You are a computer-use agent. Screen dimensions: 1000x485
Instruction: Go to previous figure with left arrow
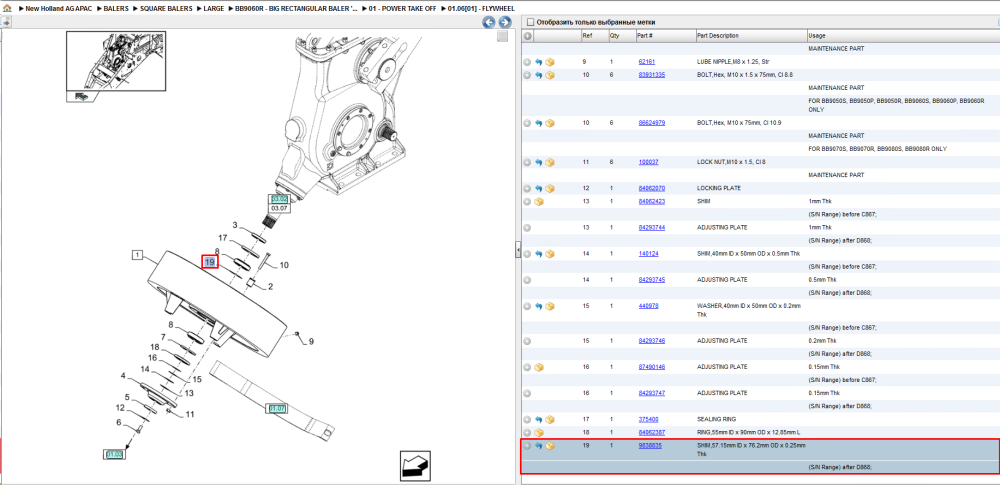(x=489, y=22)
